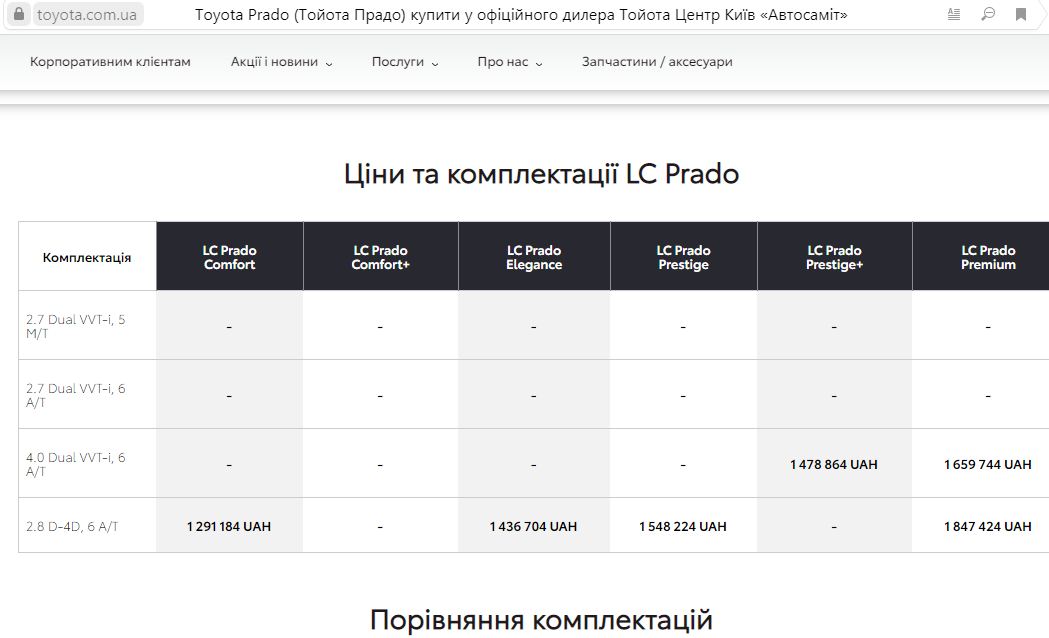Expand the Про нас dropdown chevron
Screen dimensions: 1049x638
coord(539,63)
